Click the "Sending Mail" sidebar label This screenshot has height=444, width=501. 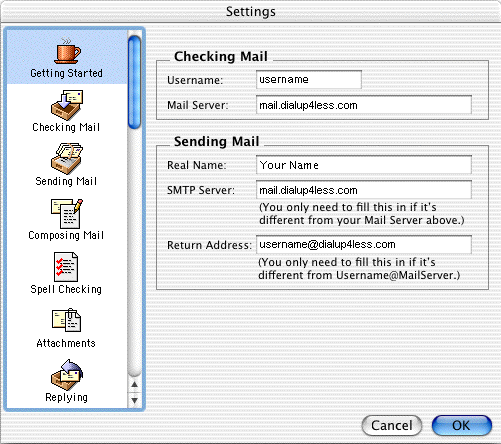[66, 181]
